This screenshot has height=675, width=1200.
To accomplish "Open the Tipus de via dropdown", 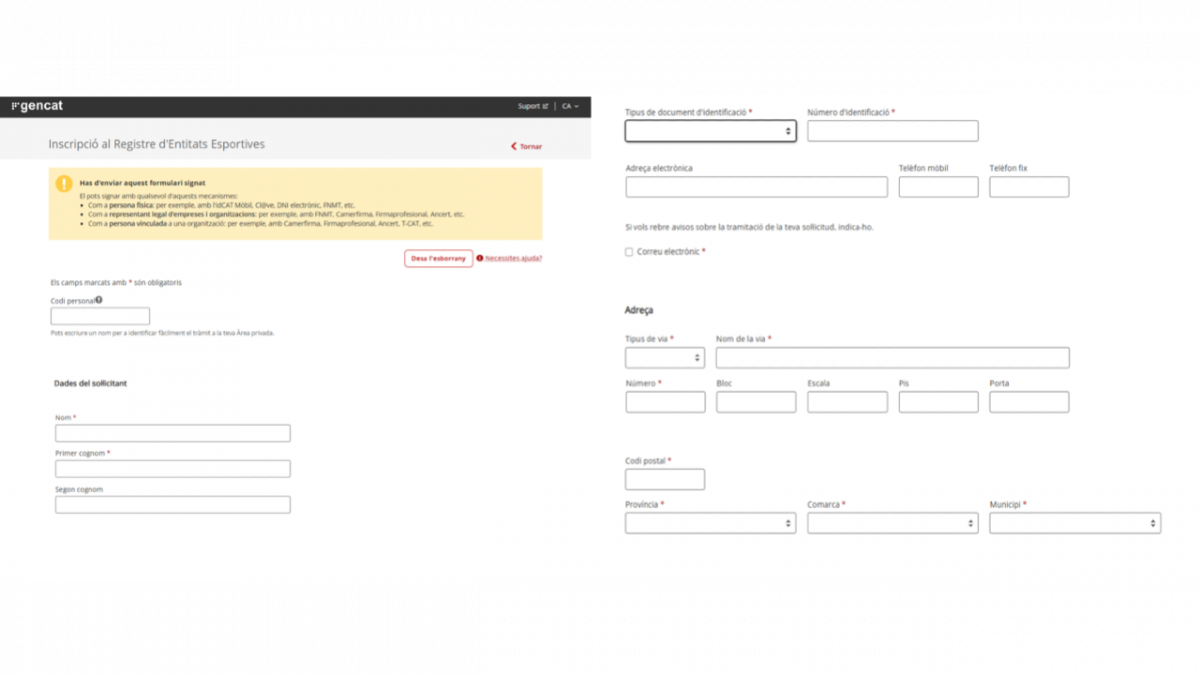I will pyautogui.click(x=664, y=357).
